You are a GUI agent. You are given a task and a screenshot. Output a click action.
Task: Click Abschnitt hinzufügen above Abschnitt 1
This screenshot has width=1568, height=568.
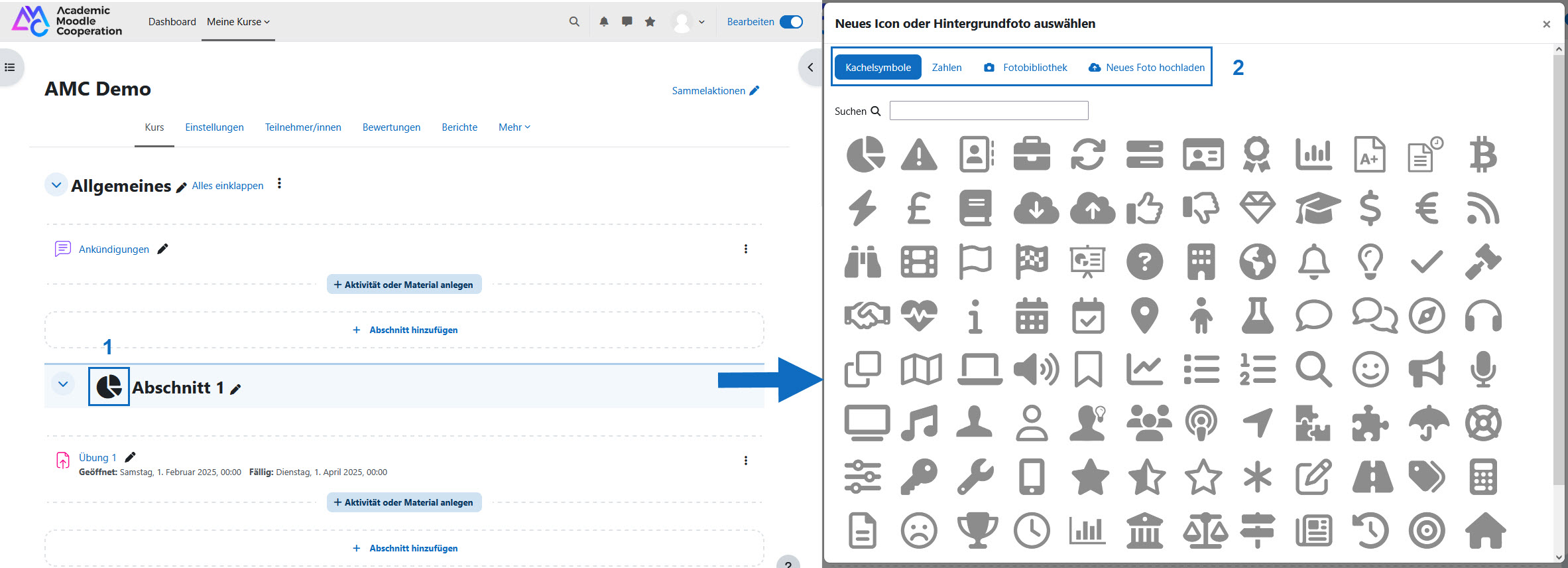pos(404,330)
